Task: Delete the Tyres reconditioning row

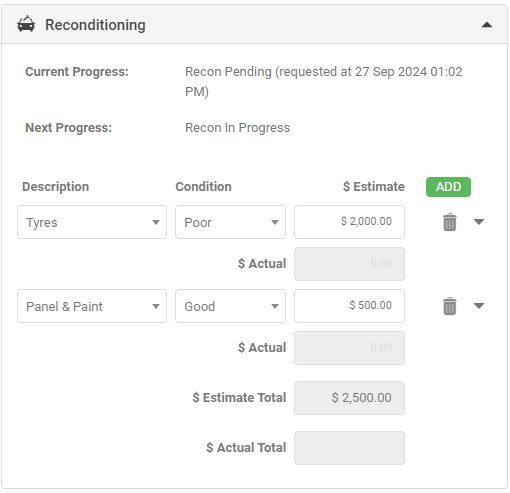Action: coord(449,222)
